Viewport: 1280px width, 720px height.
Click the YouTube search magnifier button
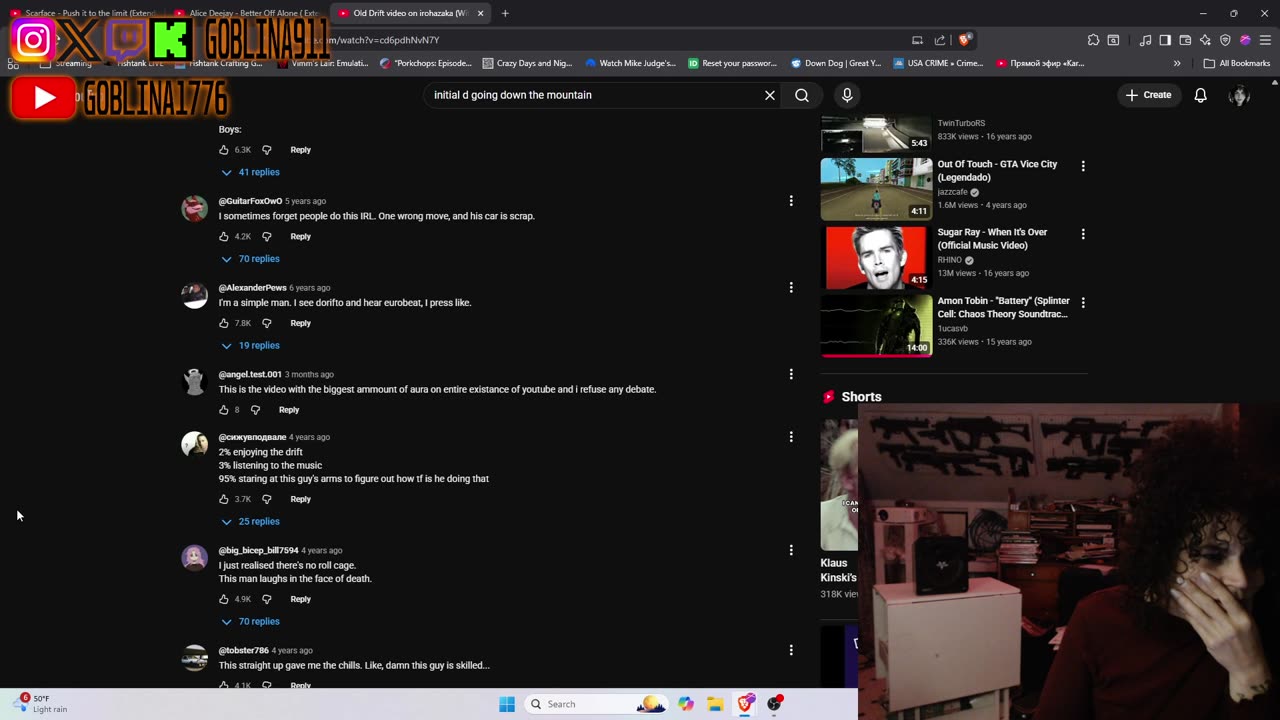click(802, 95)
